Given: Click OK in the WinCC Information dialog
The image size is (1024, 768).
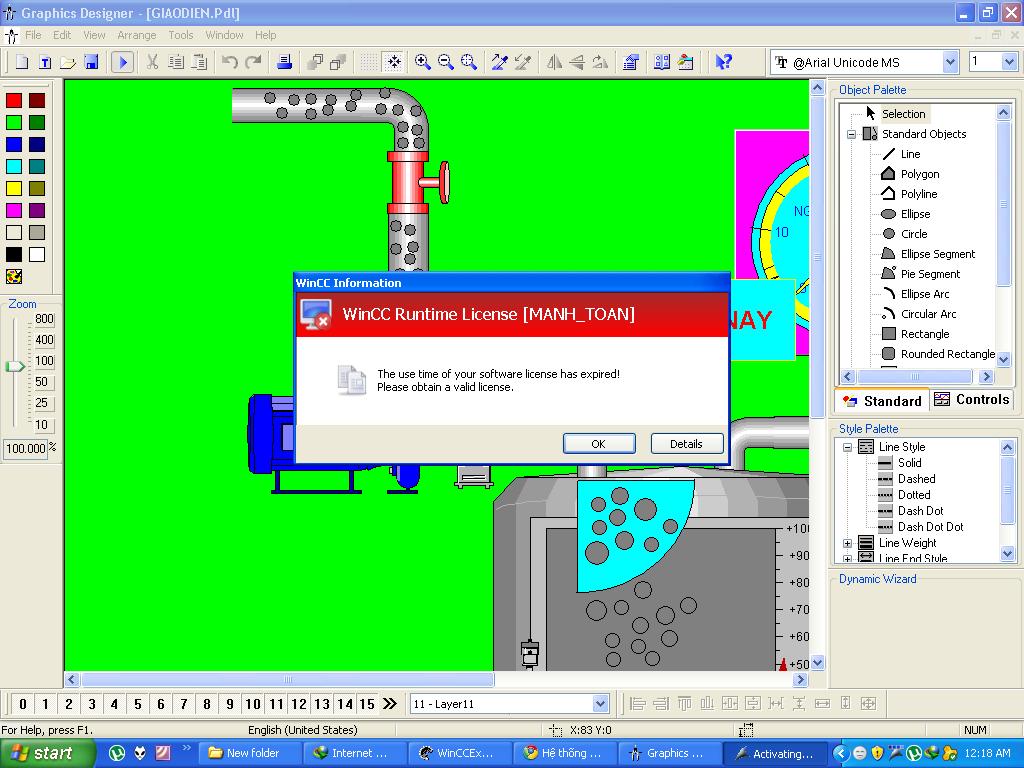Looking at the screenshot, I should click(x=599, y=444).
